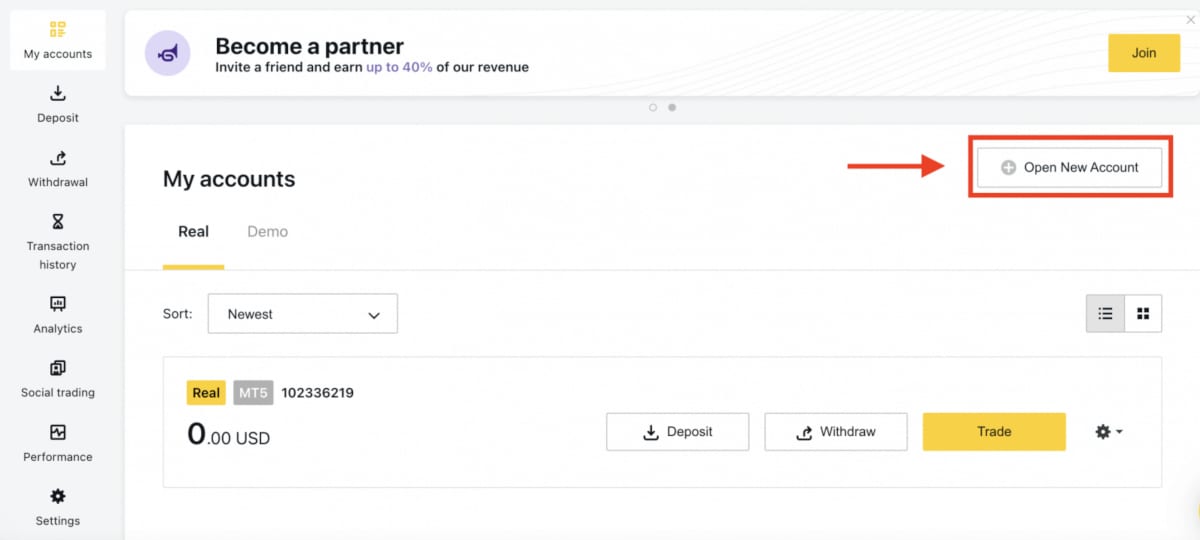This screenshot has height=540, width=1200.
Task: Withdraw from account 102336219
Action: pyautogui.click(x=836, y=432)
